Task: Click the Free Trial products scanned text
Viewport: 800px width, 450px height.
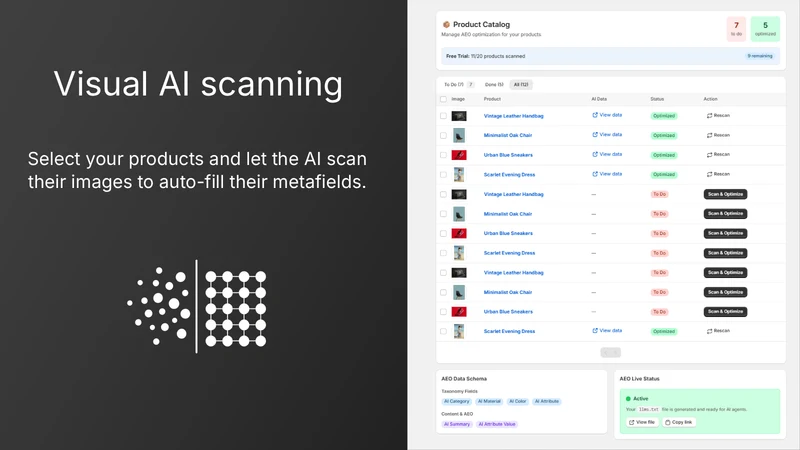Action: pos(485,56)
